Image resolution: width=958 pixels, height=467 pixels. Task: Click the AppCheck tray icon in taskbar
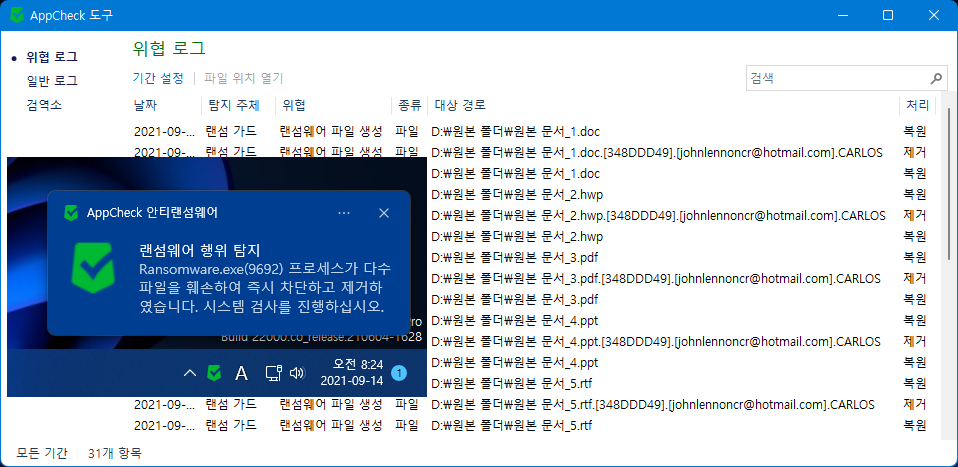(x=213, y=373)
